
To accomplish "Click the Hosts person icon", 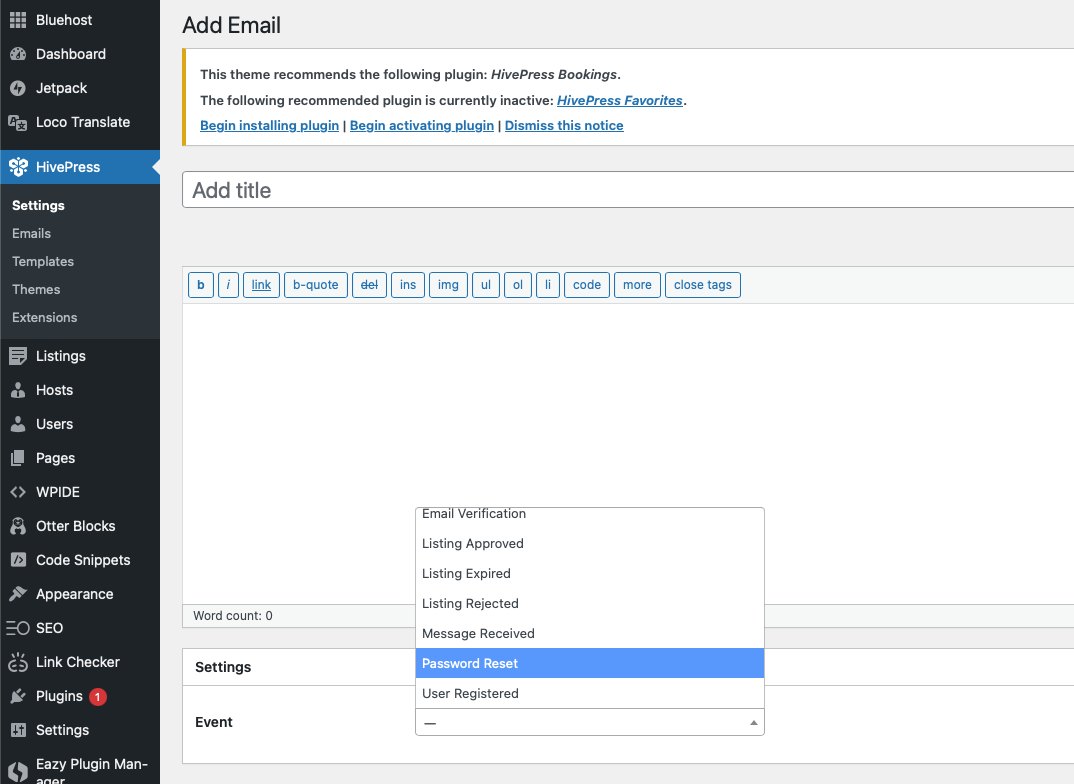I will click(x=18, y=390).
